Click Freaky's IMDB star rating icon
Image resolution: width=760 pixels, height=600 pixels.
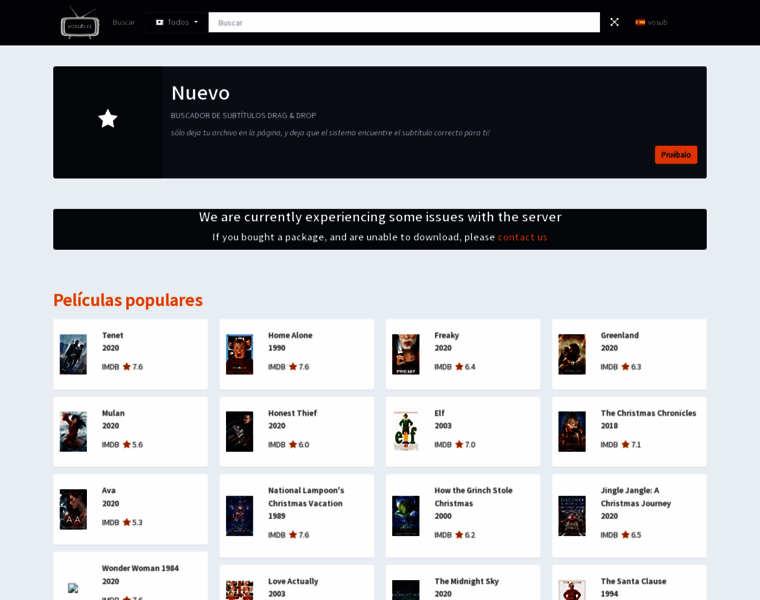point(459,366)
